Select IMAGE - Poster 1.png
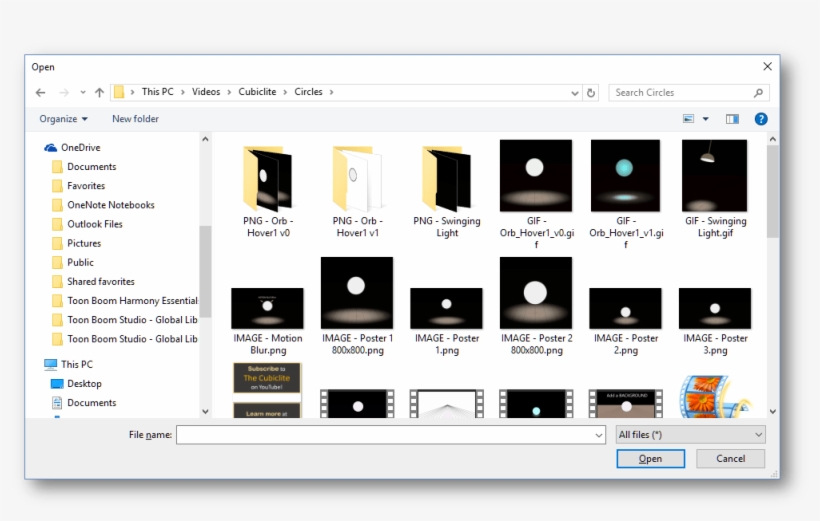Screen dimensions: 820x521 click(447, 322)
